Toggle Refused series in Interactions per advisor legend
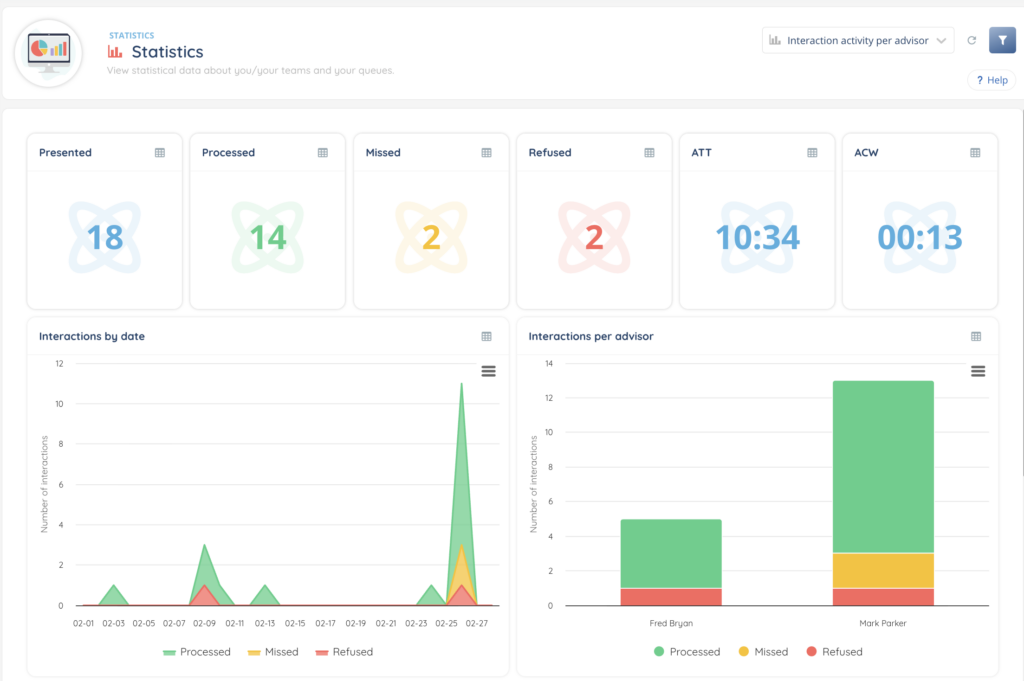 pyautogui.click(x=832, y=652)
